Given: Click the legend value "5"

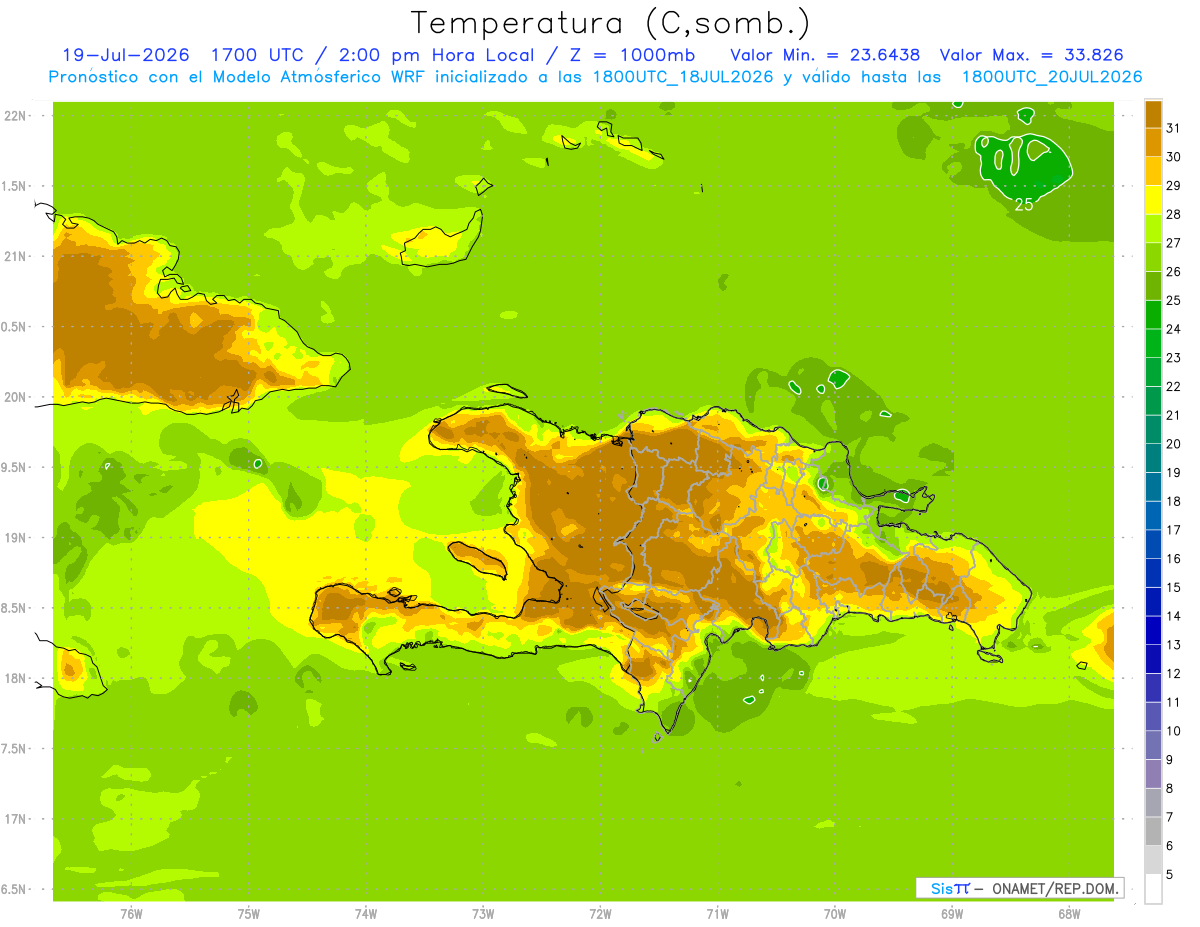Looking at the screenshot, I should pos(1170,875).
